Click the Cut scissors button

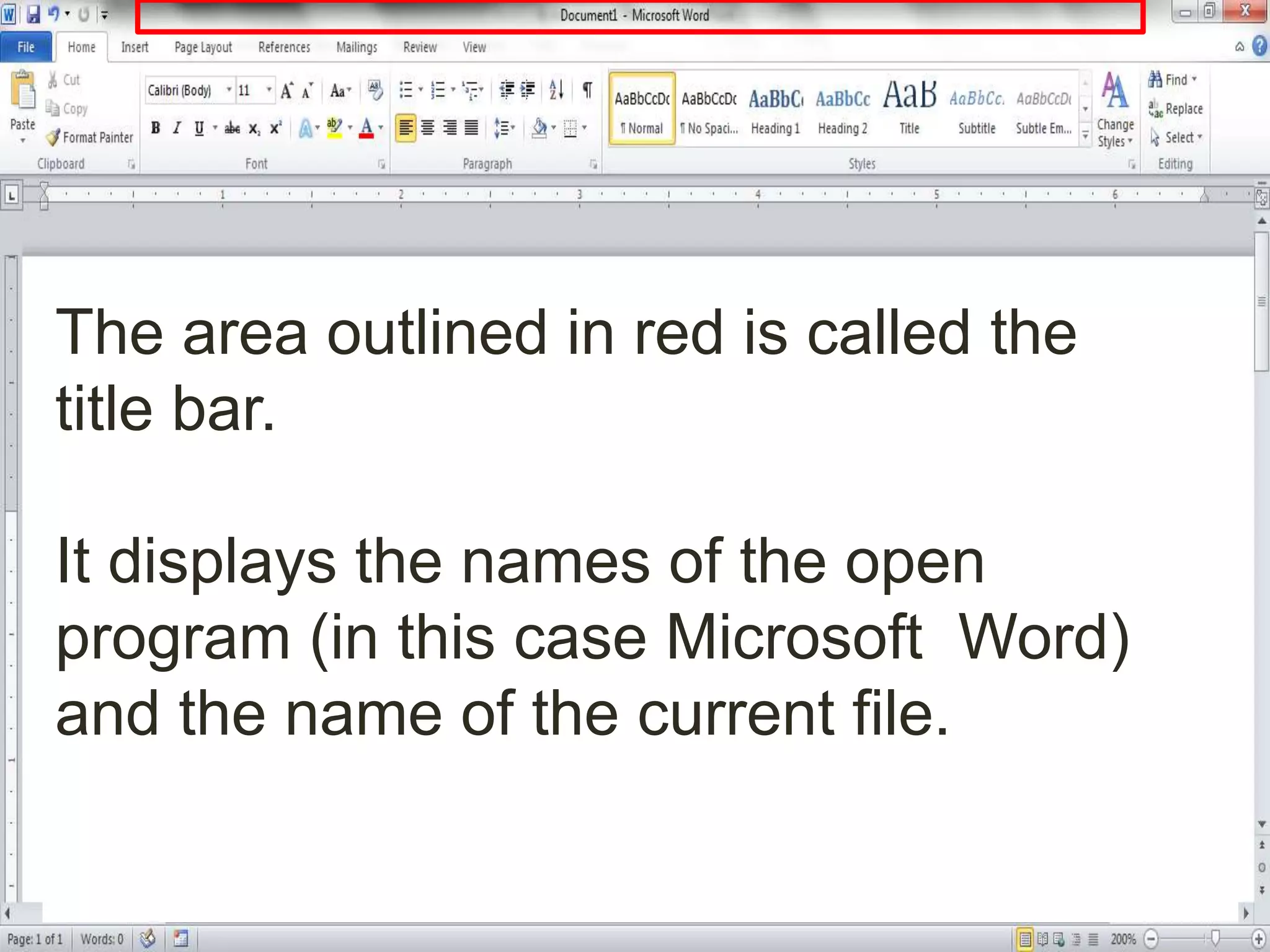[64, 80]
